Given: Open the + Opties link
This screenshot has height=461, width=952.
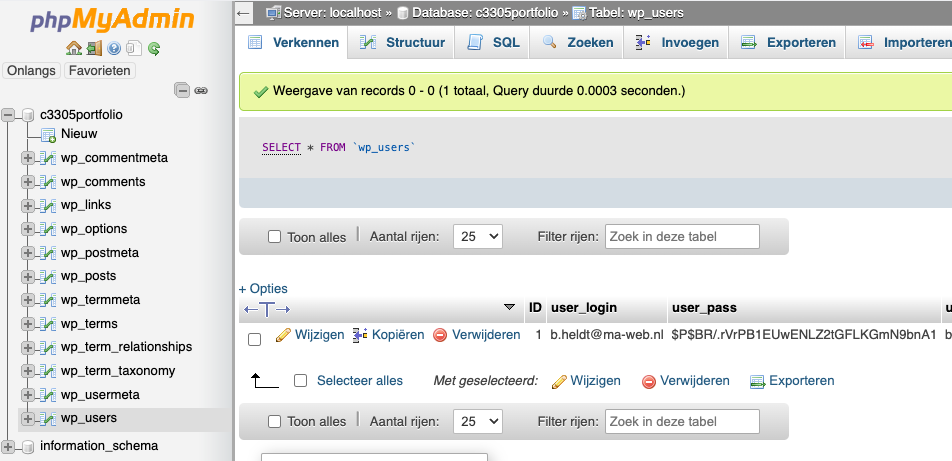Looking at the screenshot, I should [263, 289].
